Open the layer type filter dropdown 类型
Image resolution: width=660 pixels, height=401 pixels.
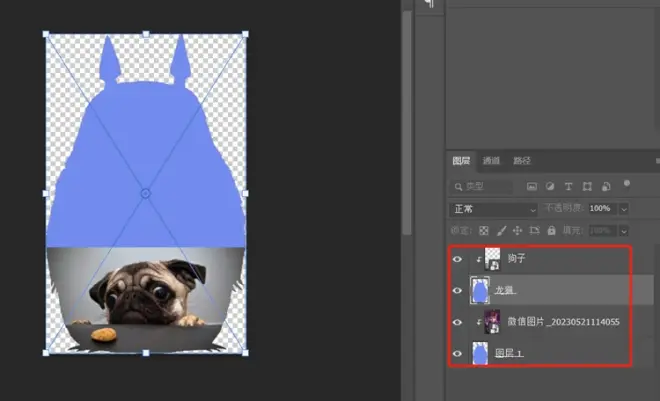click(482, 186)
